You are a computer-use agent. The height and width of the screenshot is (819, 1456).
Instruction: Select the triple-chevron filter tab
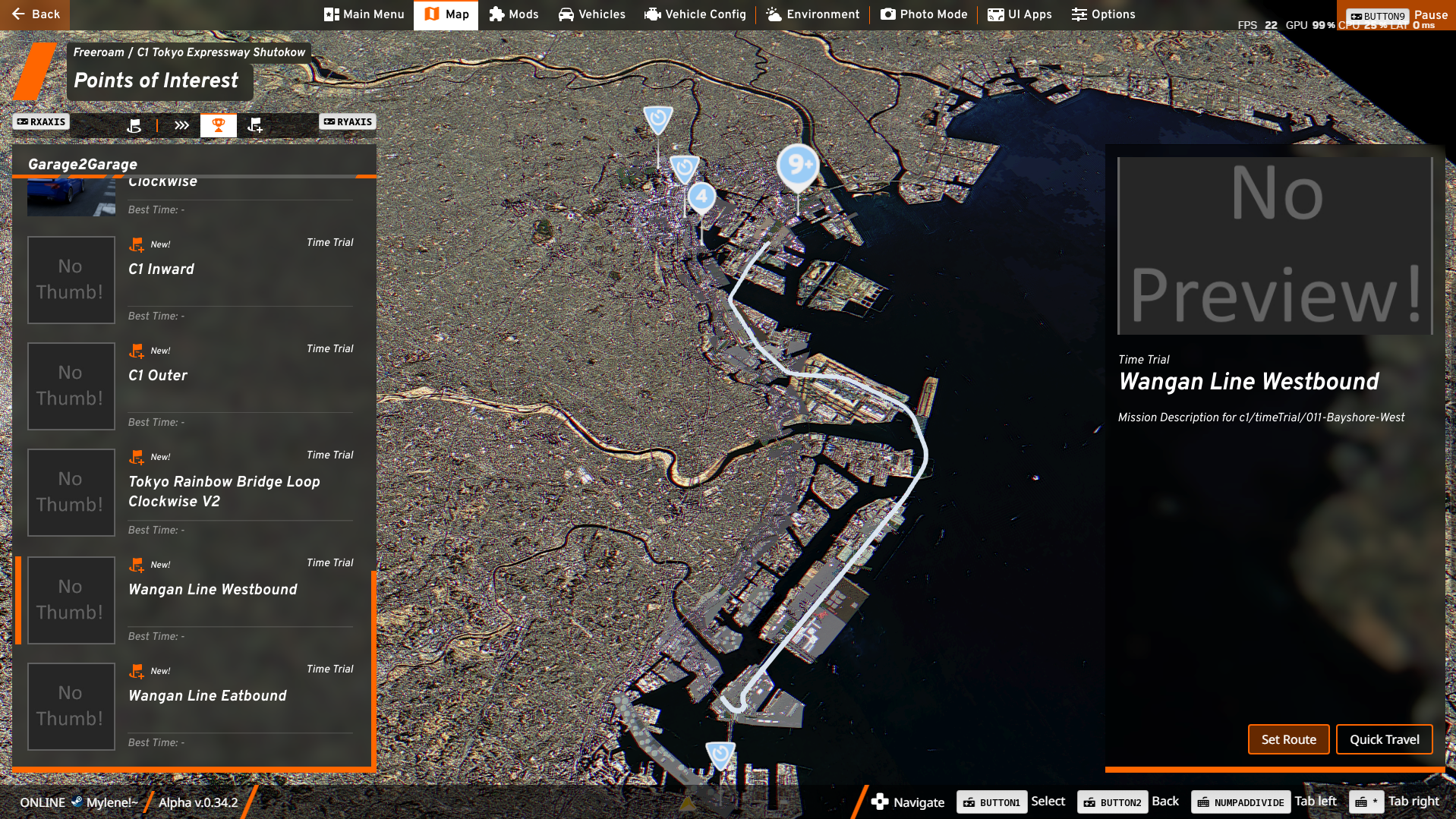(x=181, y=125)
